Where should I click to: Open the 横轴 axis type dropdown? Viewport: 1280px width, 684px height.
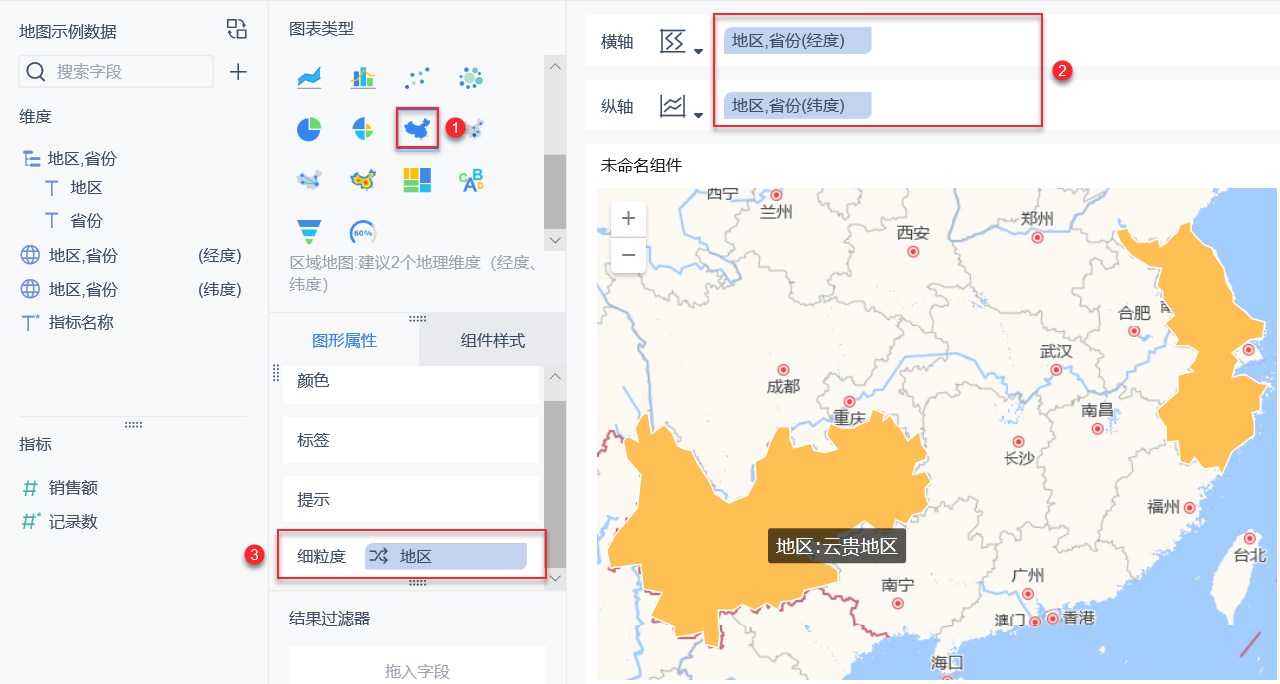pos(697,50)
